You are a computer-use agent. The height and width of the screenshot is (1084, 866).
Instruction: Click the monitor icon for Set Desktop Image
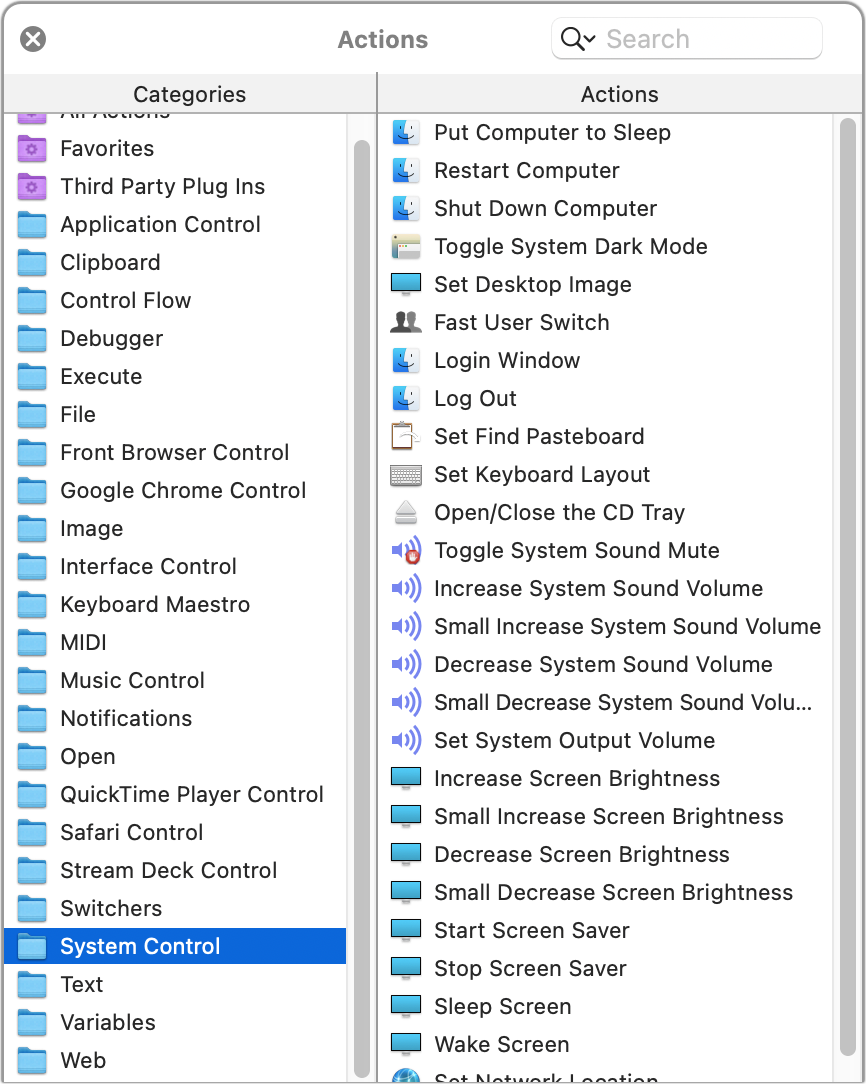click(406, 284)
